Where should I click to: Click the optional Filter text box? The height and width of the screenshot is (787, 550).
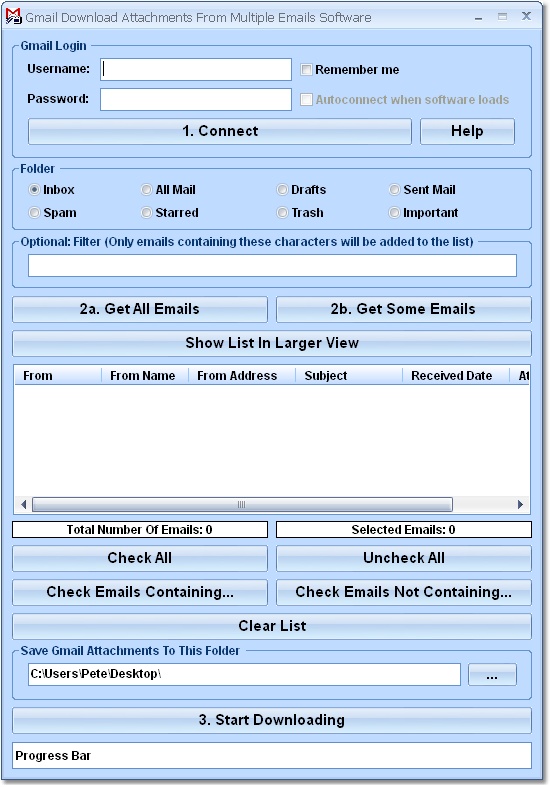point(272,266)
